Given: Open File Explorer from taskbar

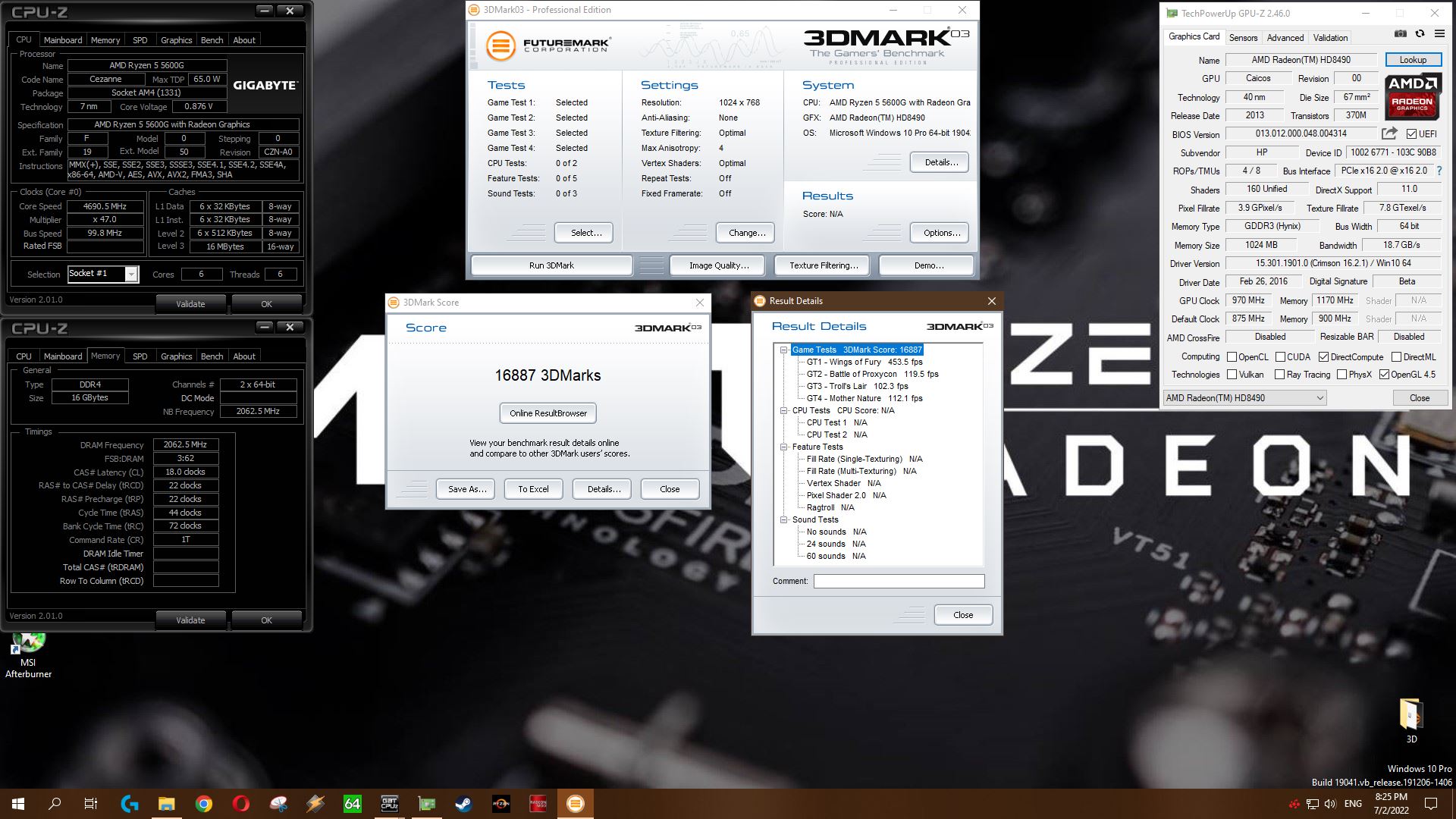Looking at the screenshot, I should click(x=167, y=804).
